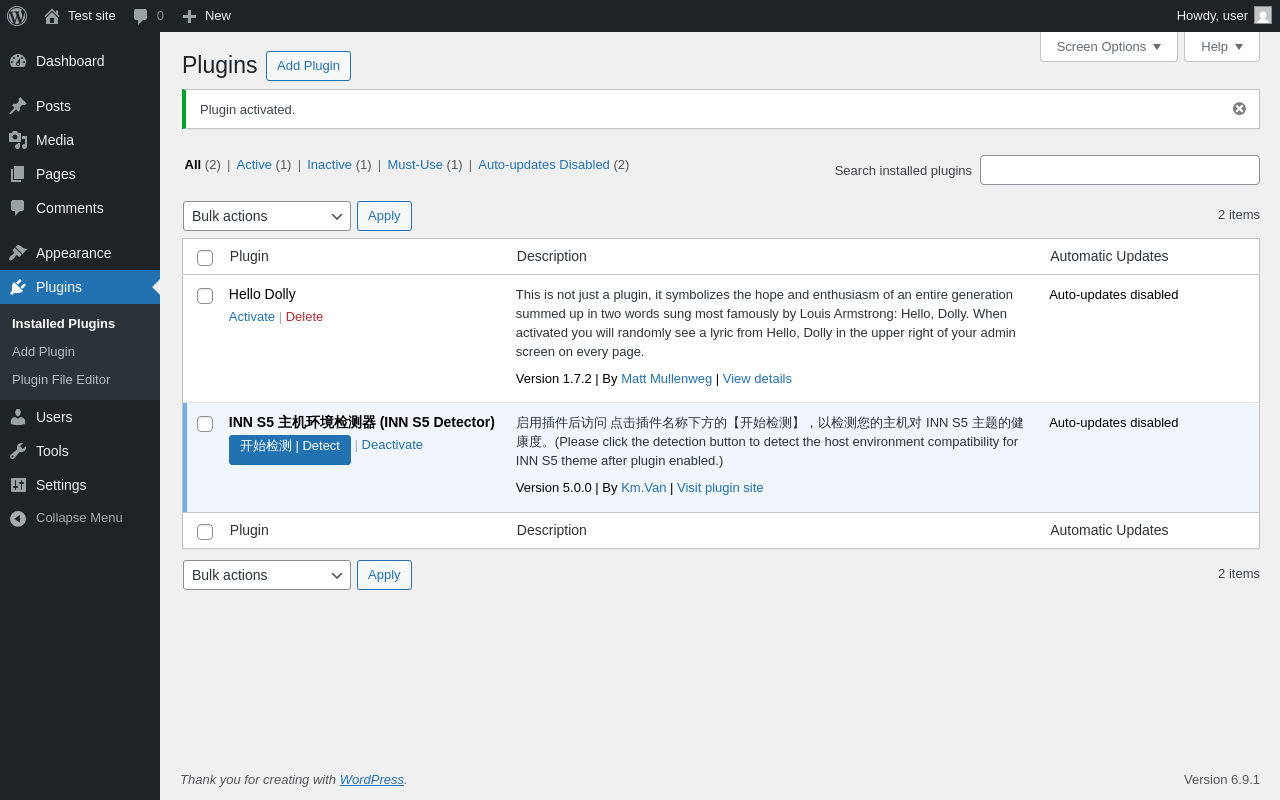This screenshot has width=1280, height=800.
Task: Click Howdy, user account menu
Action: [1223, 16]
